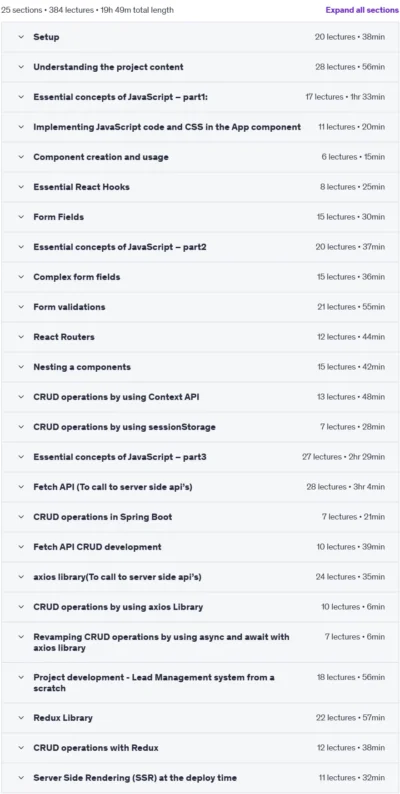Expand the Redux Library section
400x794 pixels.
tap(200, 718)
